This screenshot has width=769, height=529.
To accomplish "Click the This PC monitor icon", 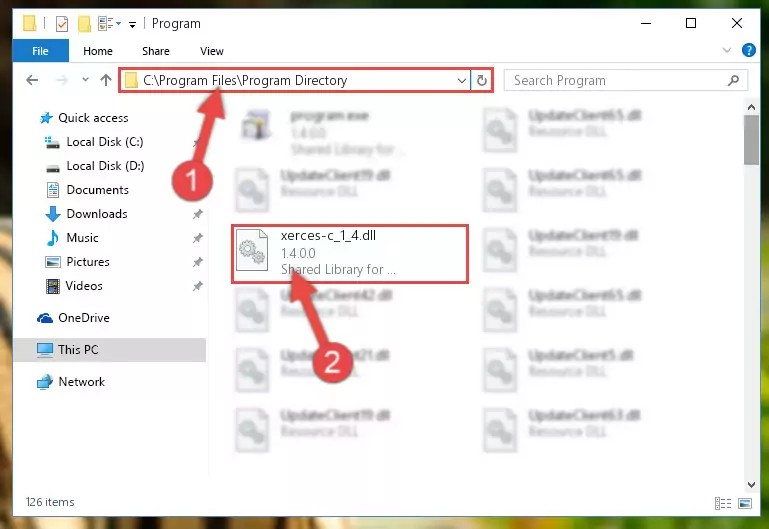I will [45, 350].
